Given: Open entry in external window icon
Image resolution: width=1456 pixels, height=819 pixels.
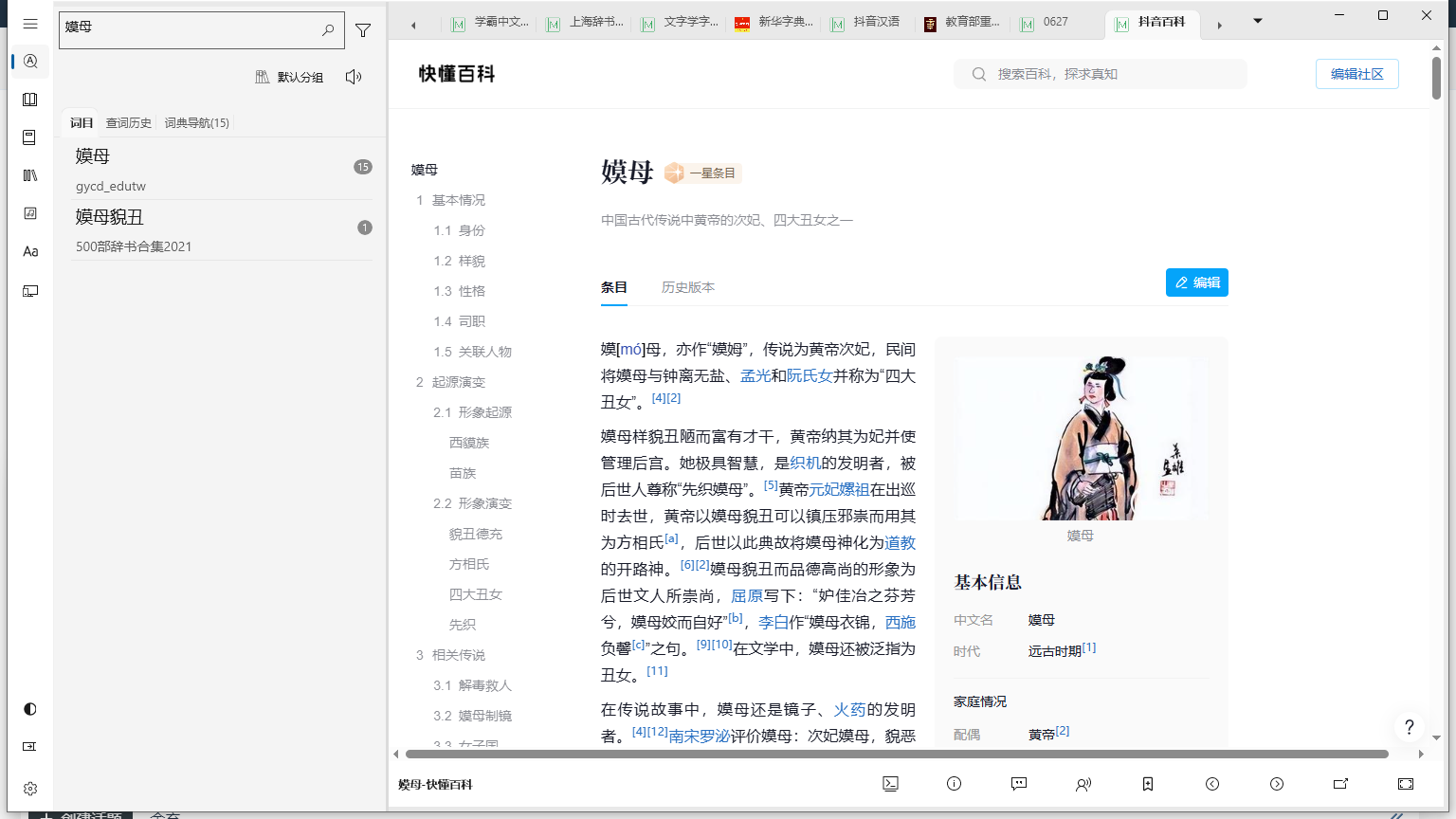Looking at the screenshot, I should tap(1340, 784).
